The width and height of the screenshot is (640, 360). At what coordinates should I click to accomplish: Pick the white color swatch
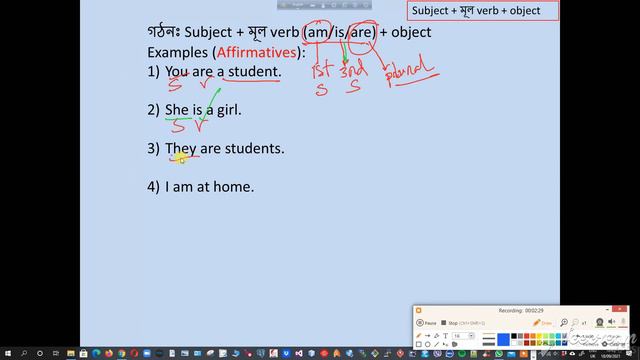tap(514, 343)
